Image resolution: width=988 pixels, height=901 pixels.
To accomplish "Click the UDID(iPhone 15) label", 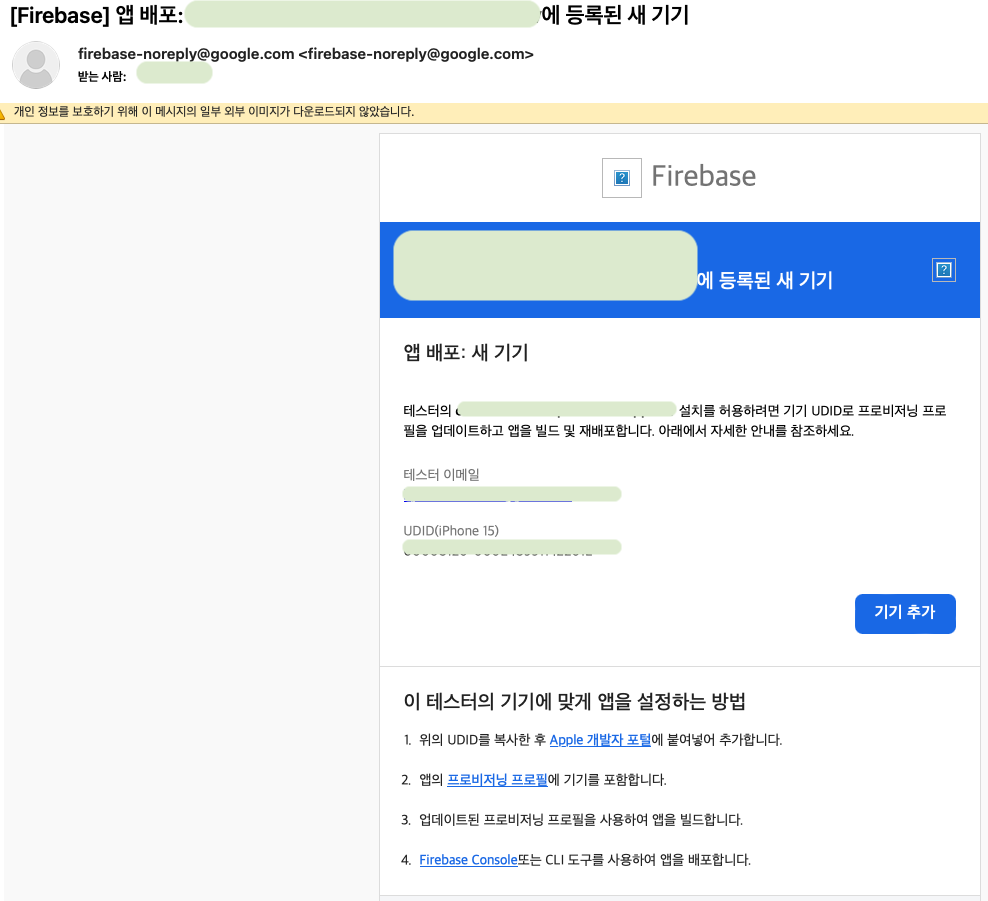I will pos(451,531).
